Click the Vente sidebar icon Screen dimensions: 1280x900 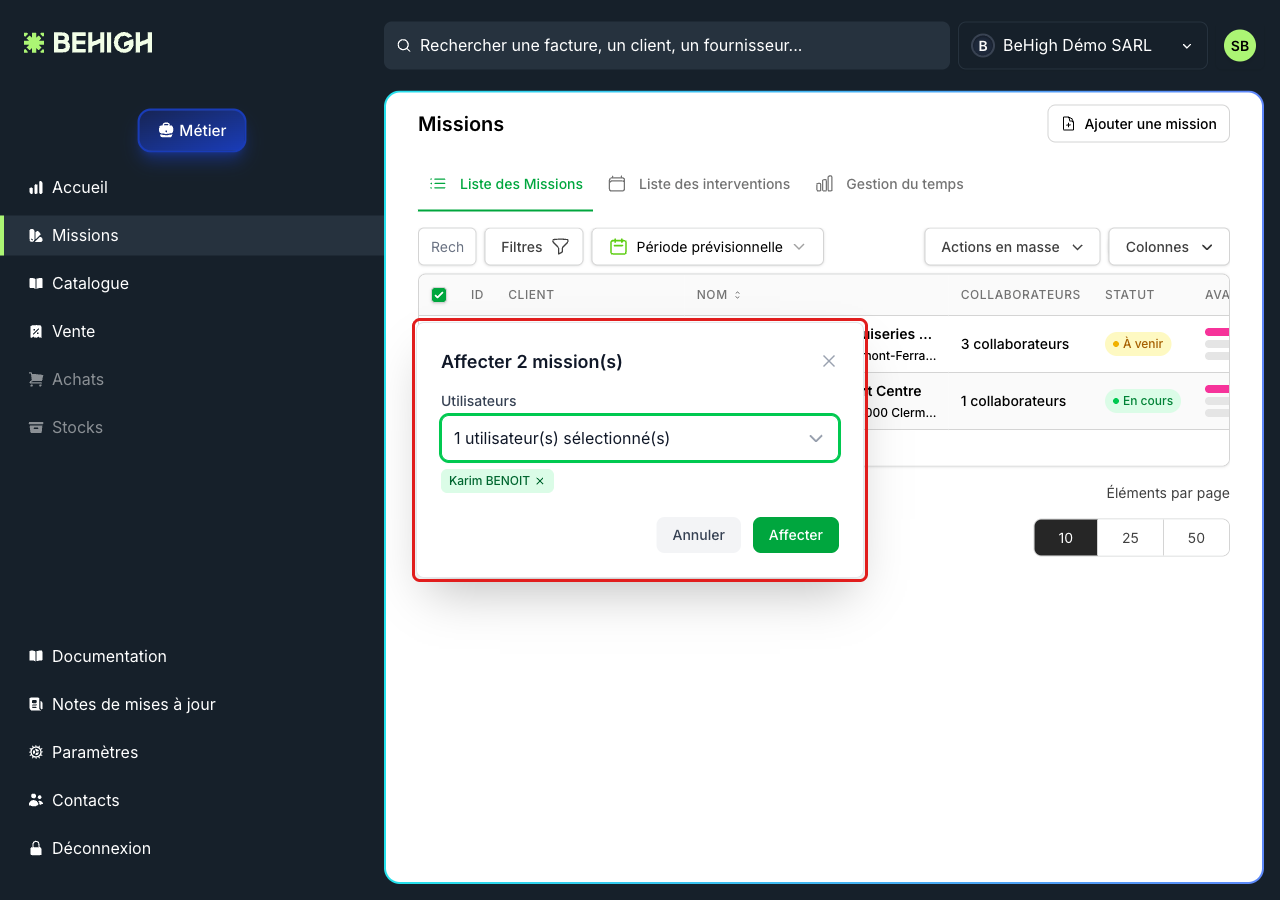(36, 331)
